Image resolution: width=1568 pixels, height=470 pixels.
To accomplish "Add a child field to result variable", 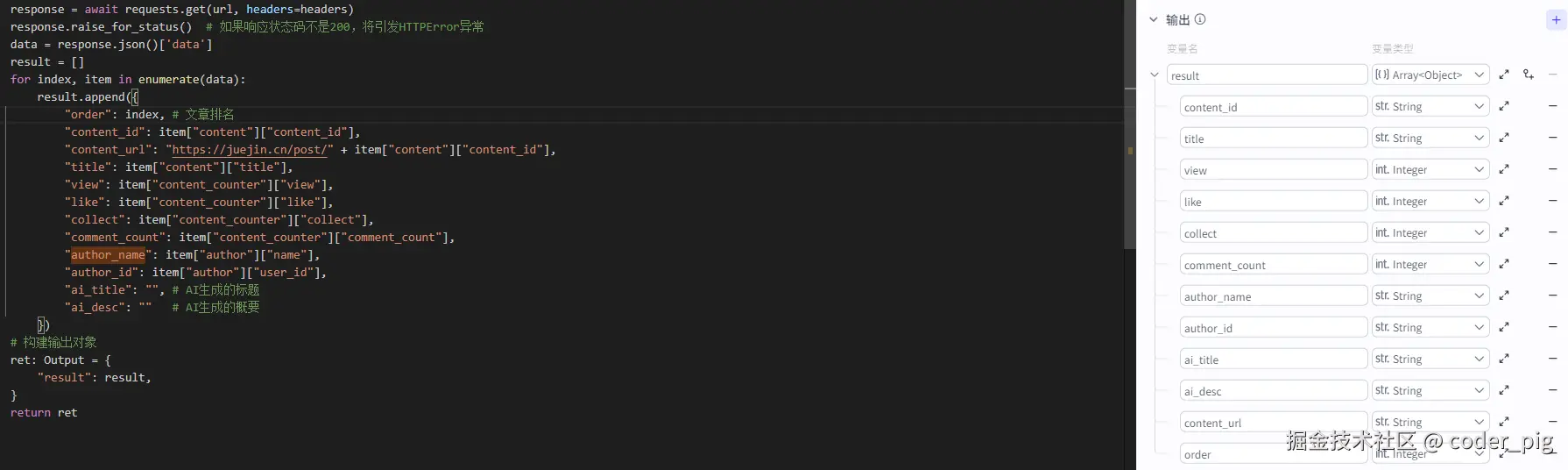I will (1529, 75).
